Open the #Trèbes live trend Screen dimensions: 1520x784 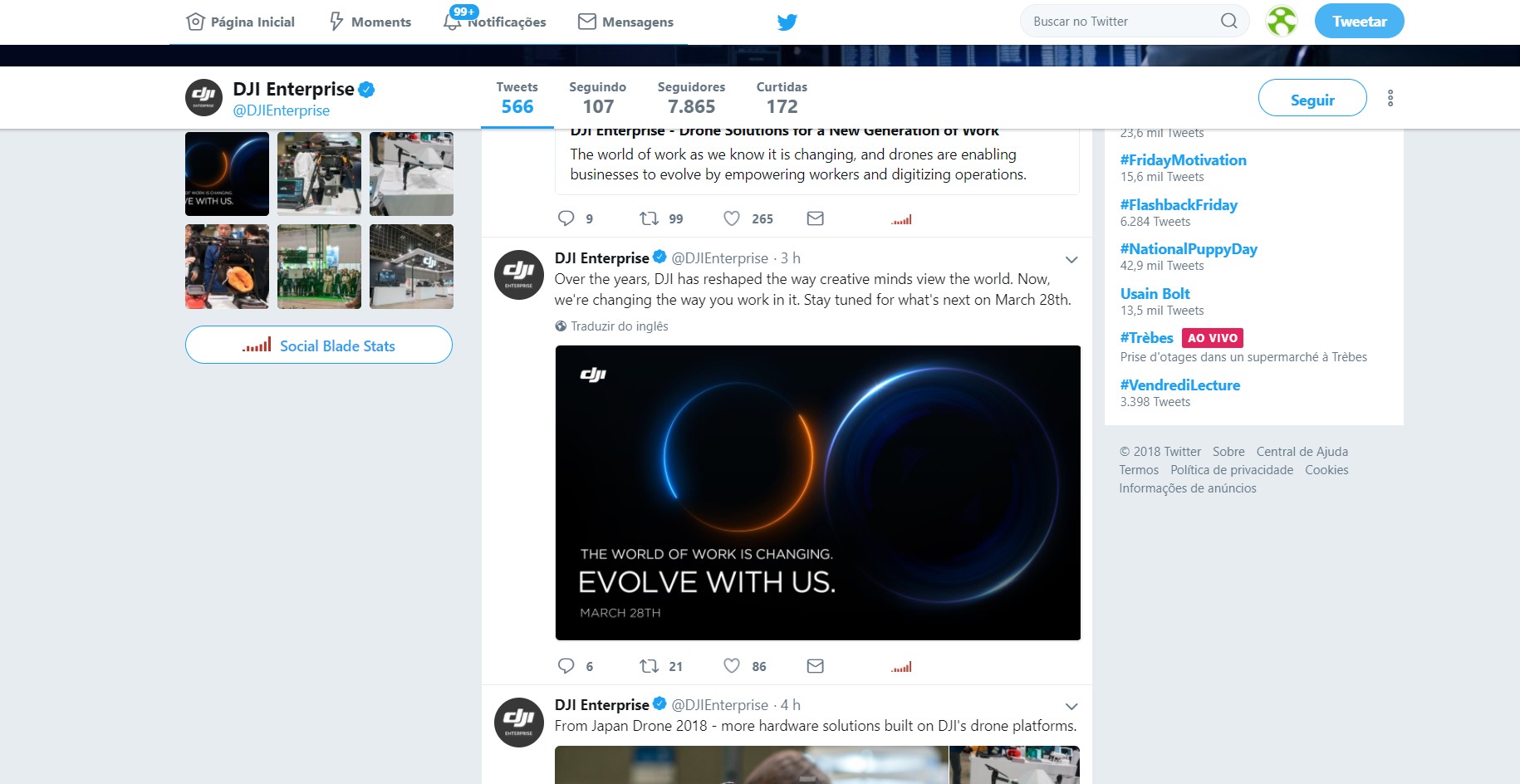tap(1146, 338)
